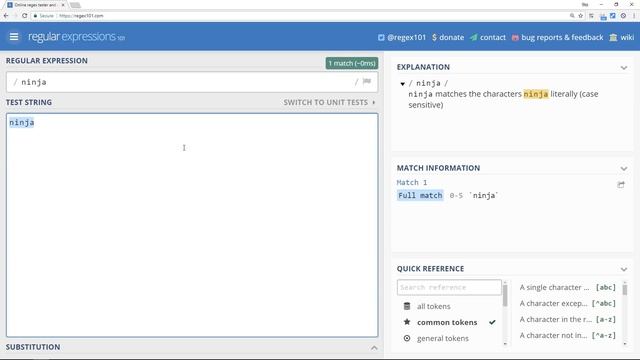Click the browser zoom magnifier icon
The image size is (640, 360).
572,16
